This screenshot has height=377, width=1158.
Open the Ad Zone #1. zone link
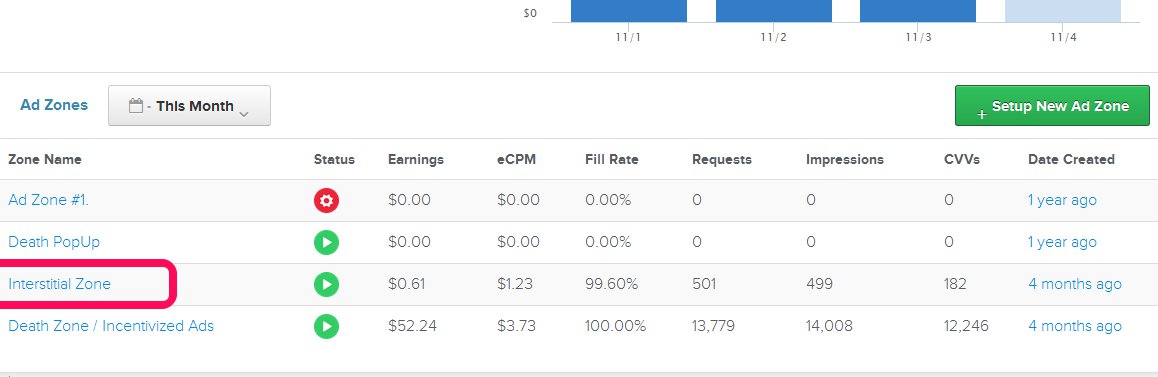coord(49,200)
